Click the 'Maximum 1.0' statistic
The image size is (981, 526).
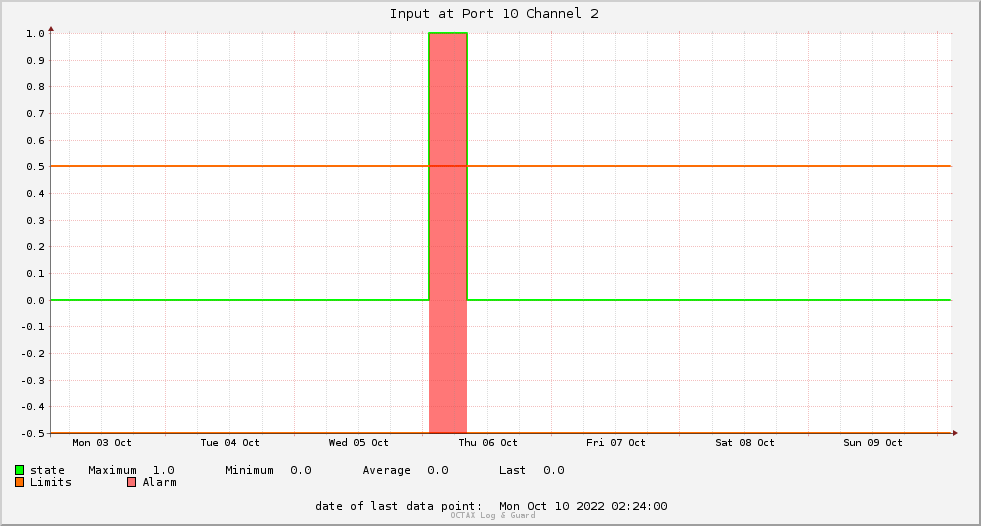(131, 470)
